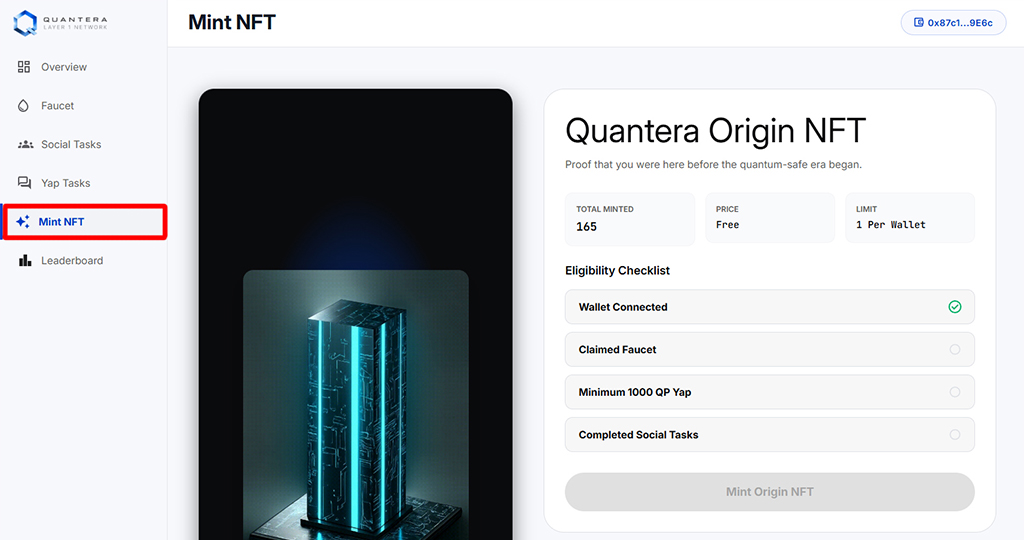Click the Quantera Origin NFT heading

pos(715,131)
